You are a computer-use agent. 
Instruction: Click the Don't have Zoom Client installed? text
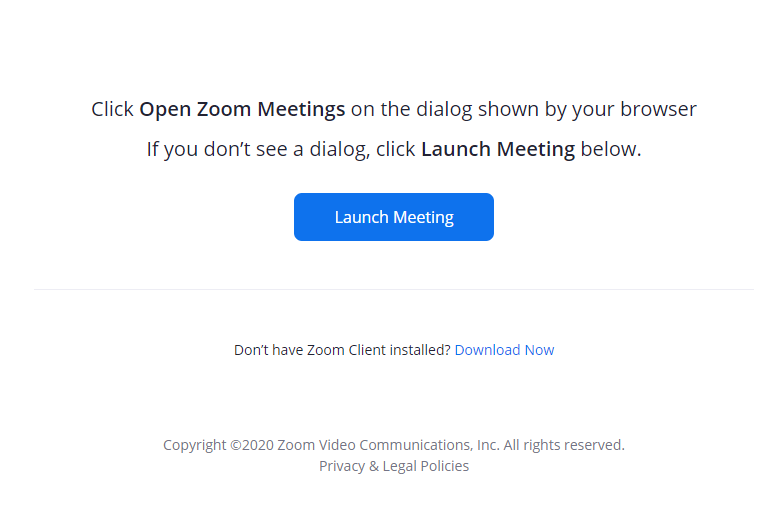point(342,350)
